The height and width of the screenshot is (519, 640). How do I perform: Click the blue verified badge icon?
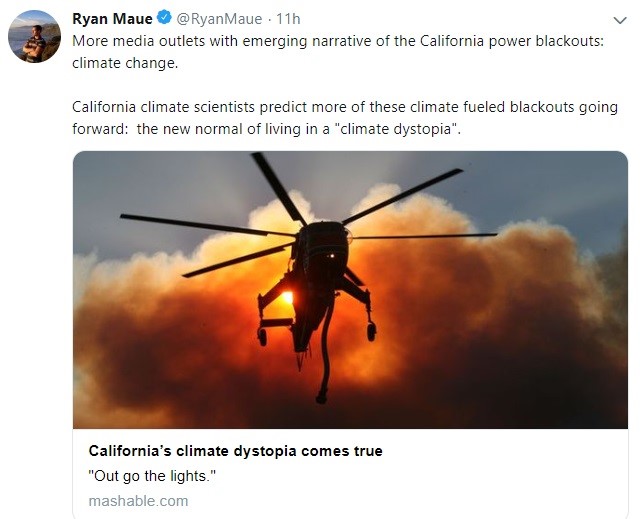coord(164,18)
